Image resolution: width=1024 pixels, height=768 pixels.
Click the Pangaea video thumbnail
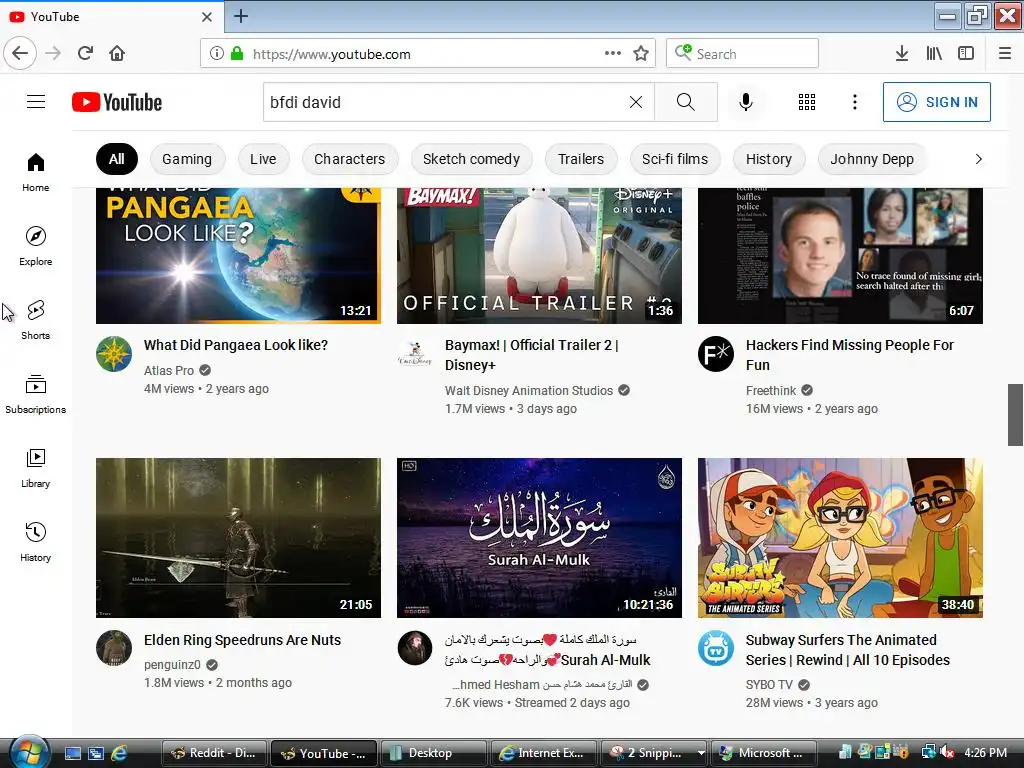[x=238, y=255]
